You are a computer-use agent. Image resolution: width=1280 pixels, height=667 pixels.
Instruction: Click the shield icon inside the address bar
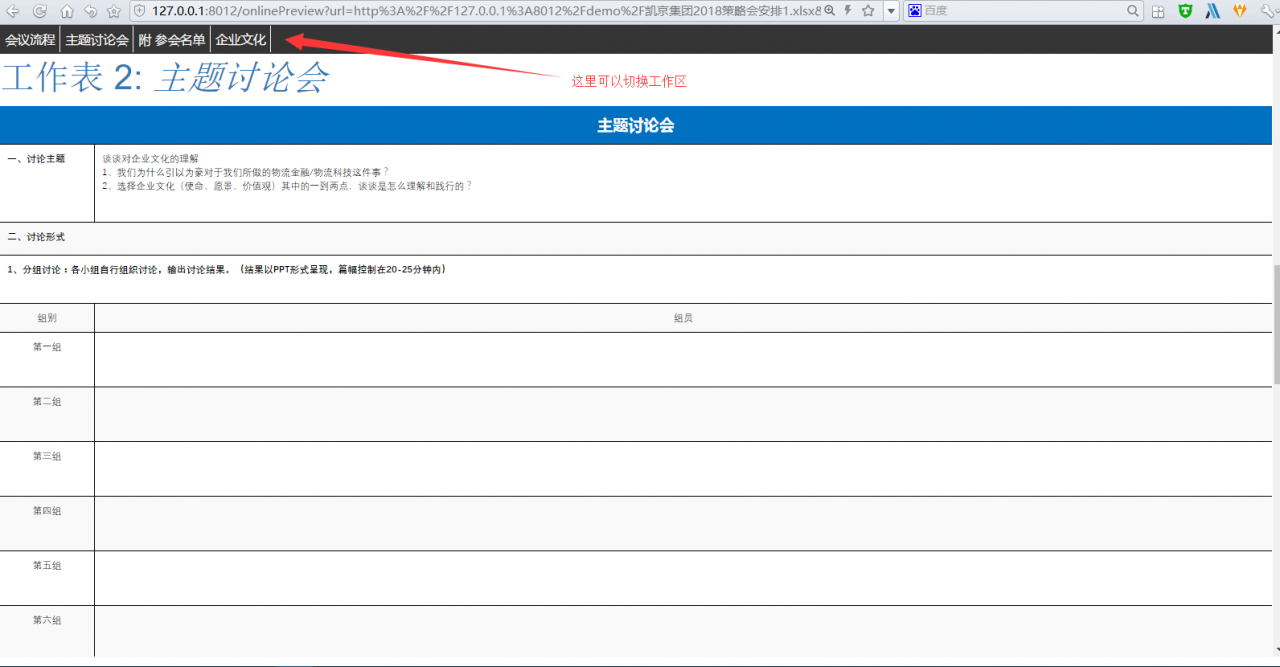pos(139,11)
